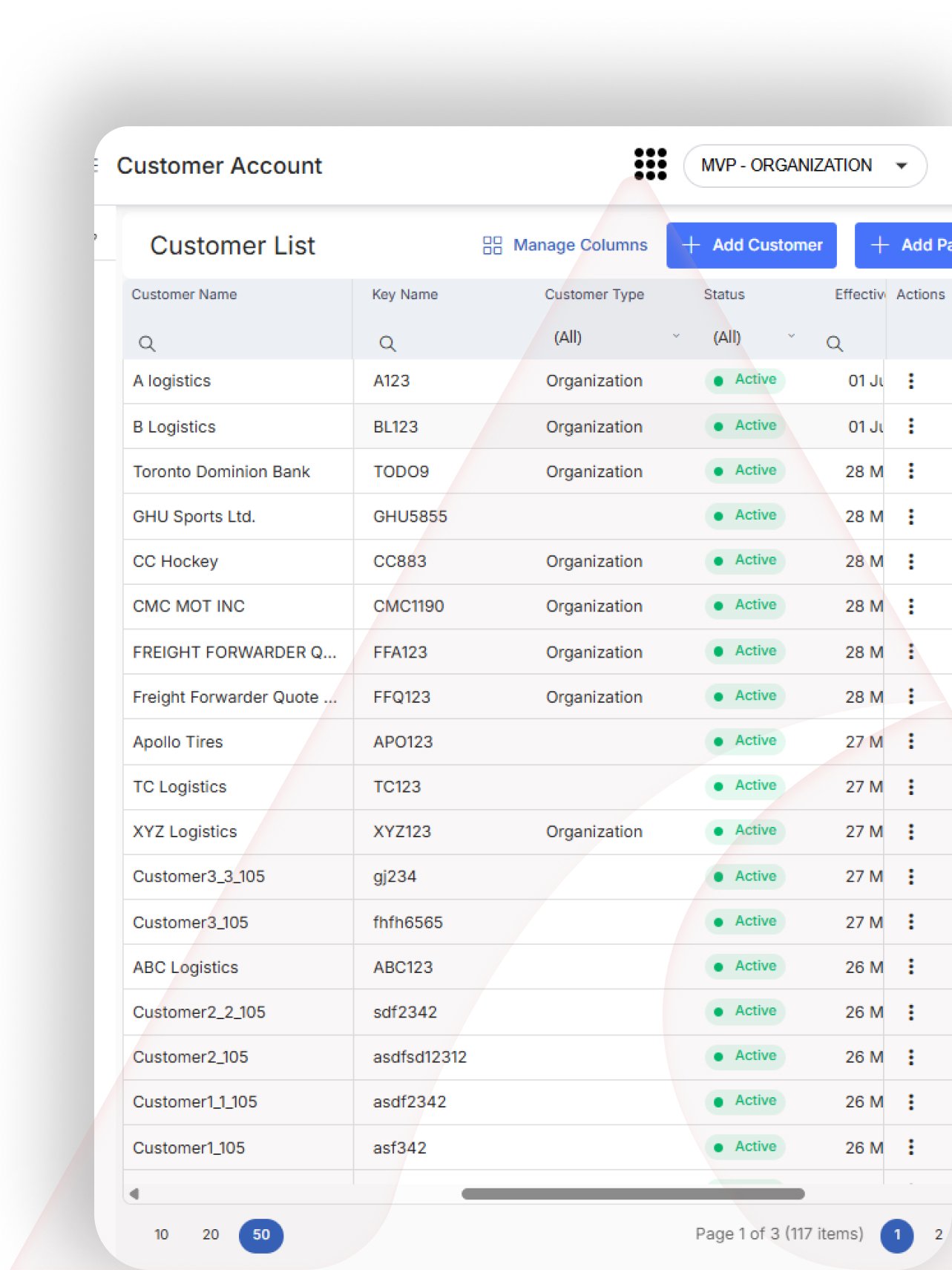Click key name asdfsd12312 cell
Screen dimensions: 952x1270
[x=420, y=1057]
